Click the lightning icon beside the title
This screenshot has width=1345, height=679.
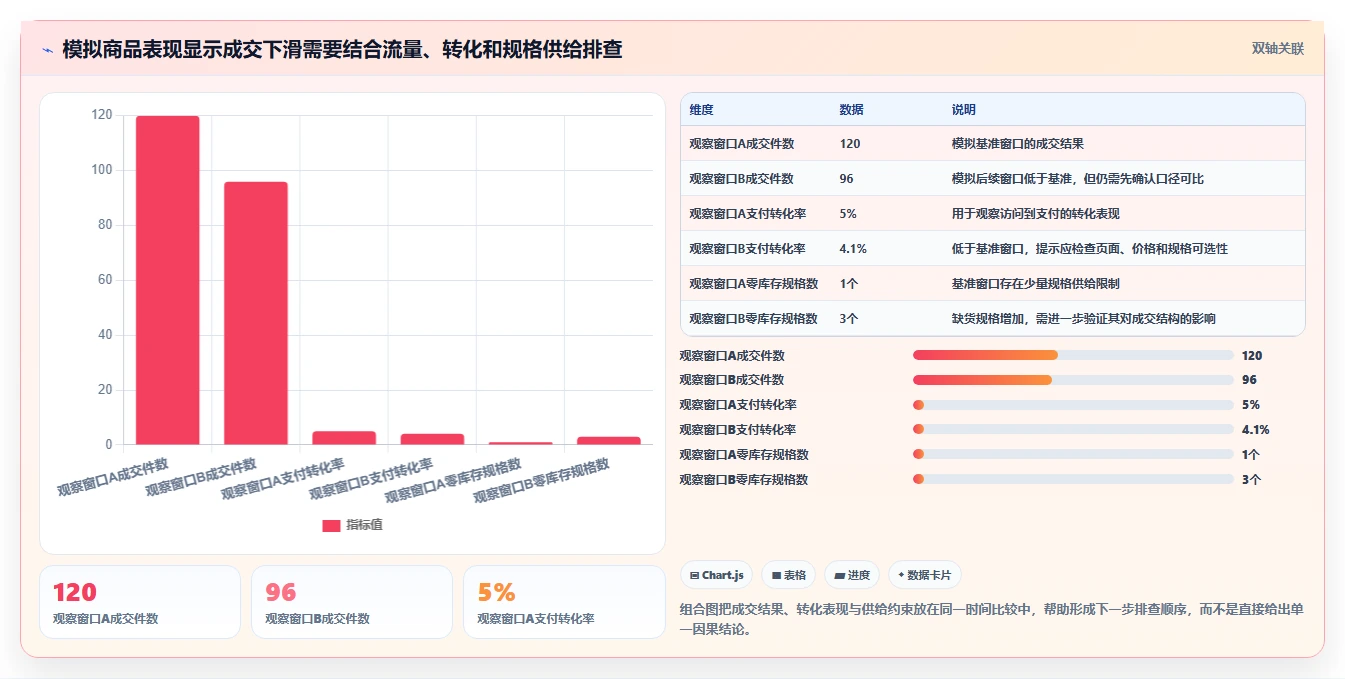click(x=48, y=49)
